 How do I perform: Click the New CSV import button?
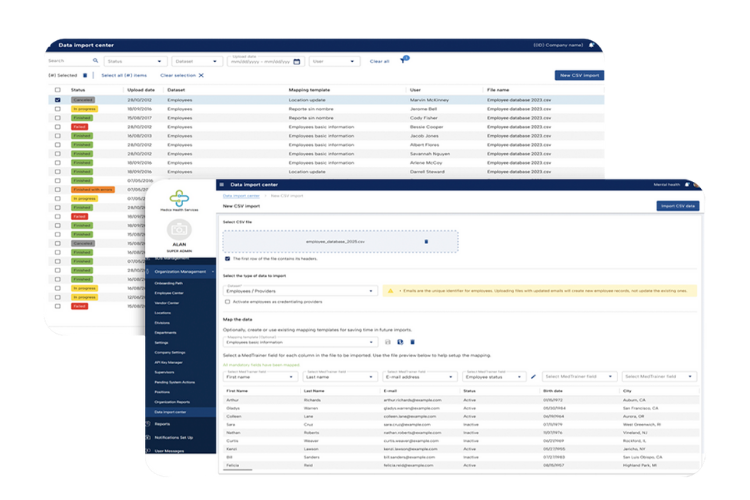(580, 75)
